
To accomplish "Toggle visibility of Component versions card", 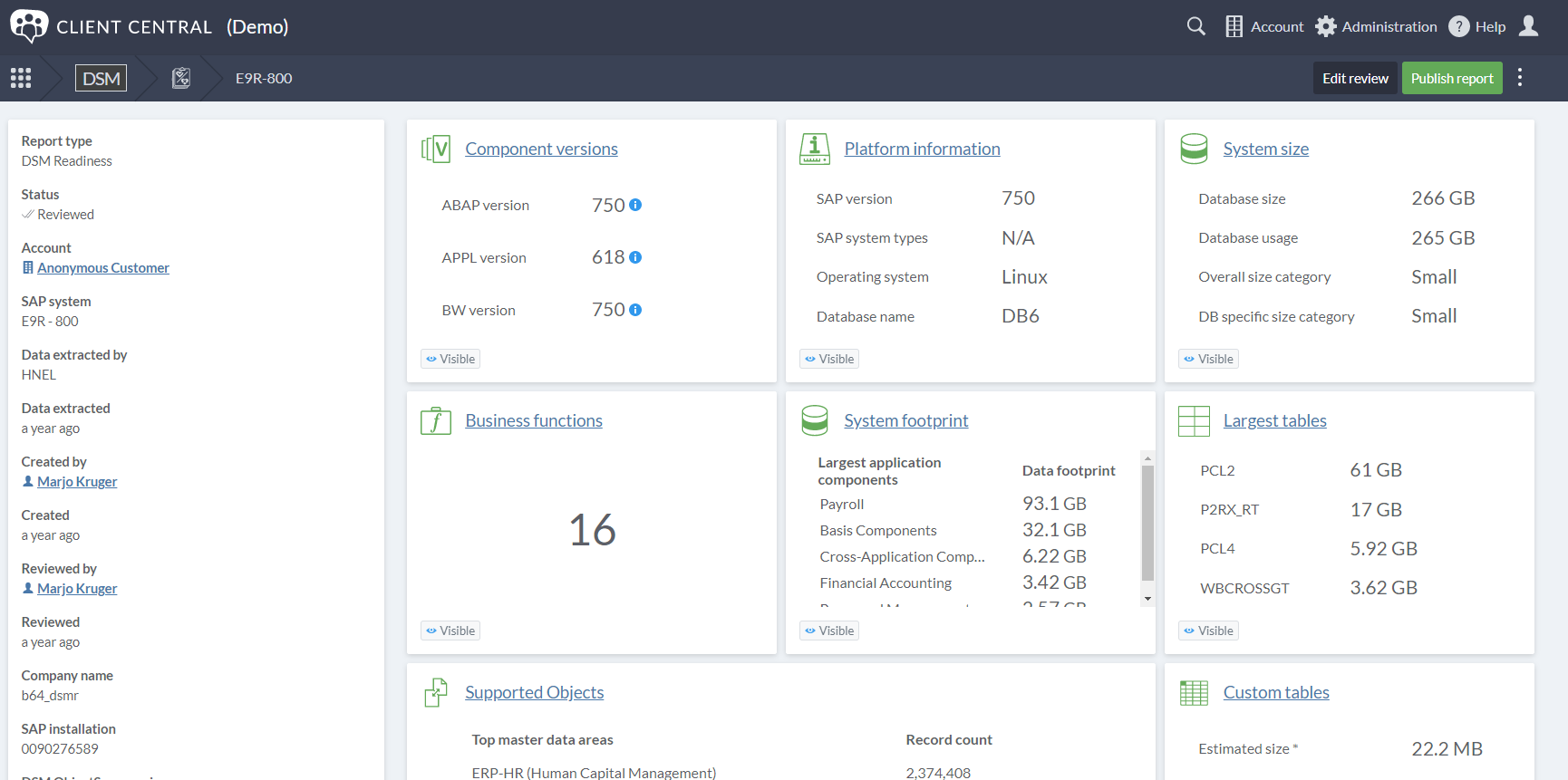I will click(450, 359).
